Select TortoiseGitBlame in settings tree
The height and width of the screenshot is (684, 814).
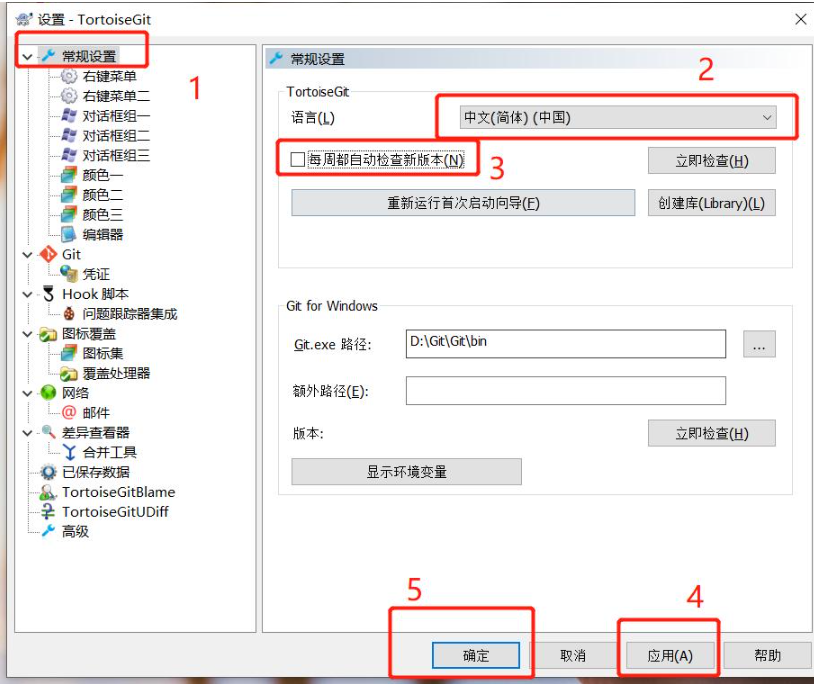(x=119, y=492)
